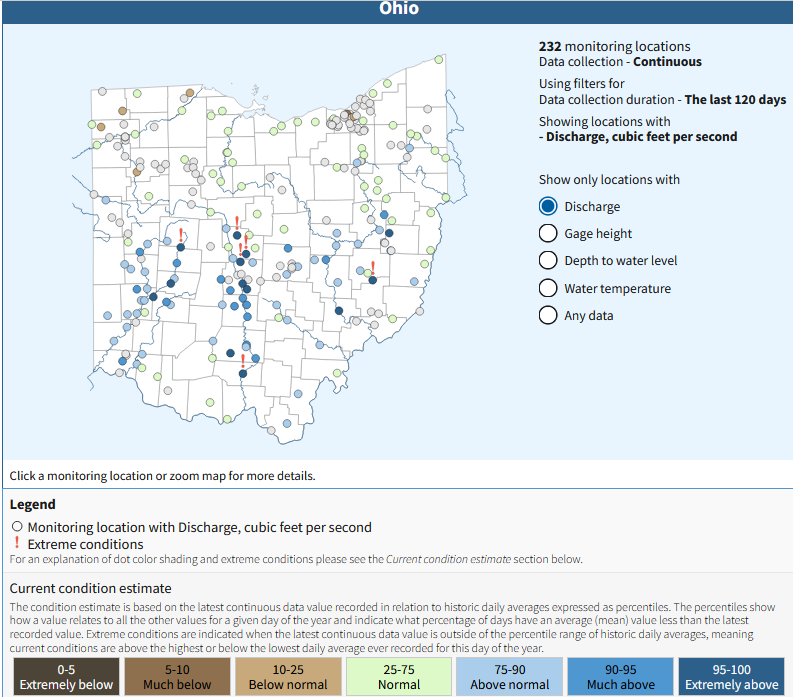Image resolution: width=793 pixels, height=697 pixels.
Task: Open the southernmost dark blue dot flagged extreme
Action: click(x=243, y=374)
